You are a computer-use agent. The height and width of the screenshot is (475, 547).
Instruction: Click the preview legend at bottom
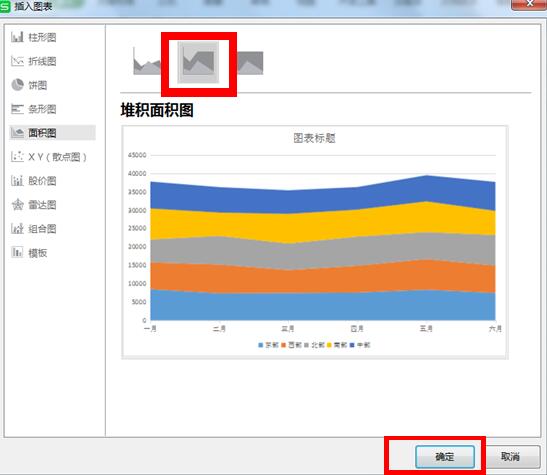314,345
